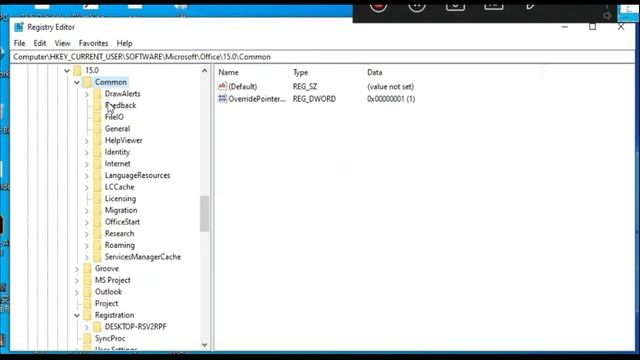Select the OfficeStart key label
This screenshot has height=360, width=640.
(122, 222)
